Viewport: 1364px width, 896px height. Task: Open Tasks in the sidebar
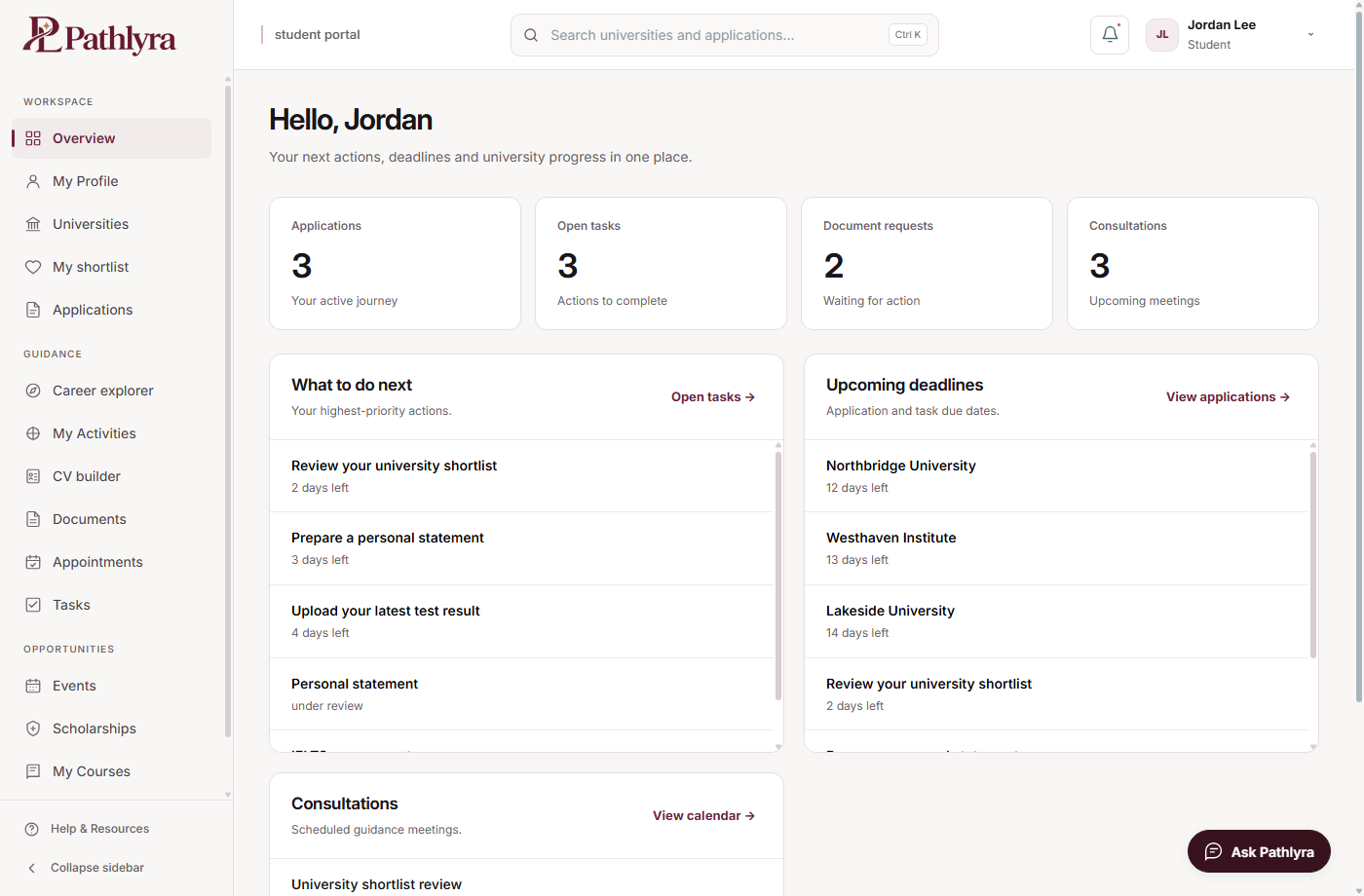click(112, 605)
